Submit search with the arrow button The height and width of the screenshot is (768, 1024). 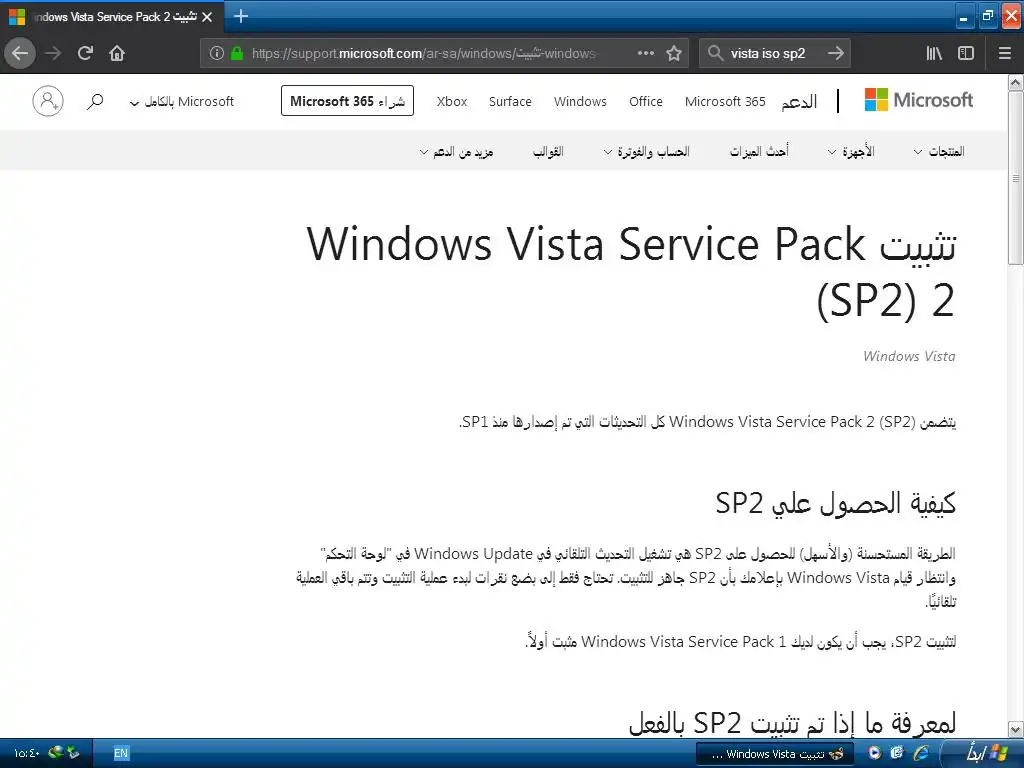[835, 53]
